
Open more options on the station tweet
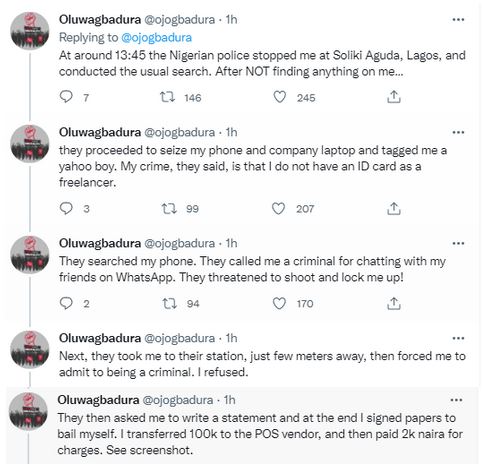click(x=458, y=338)
